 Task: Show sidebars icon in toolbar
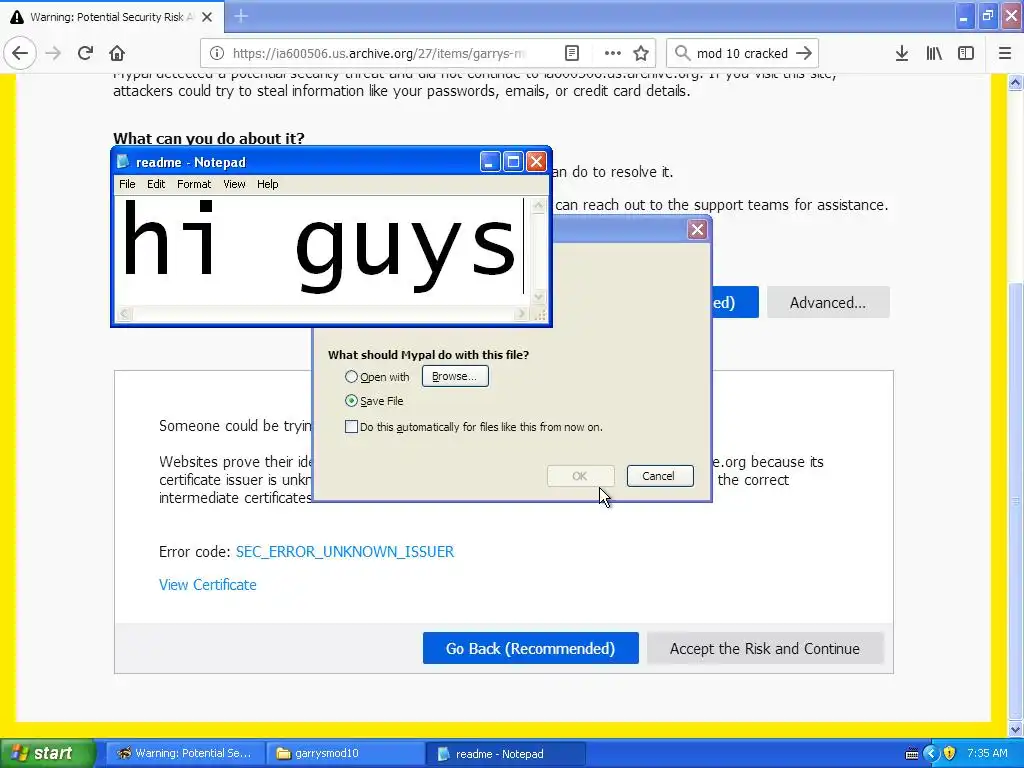click(x=966, y=53)
